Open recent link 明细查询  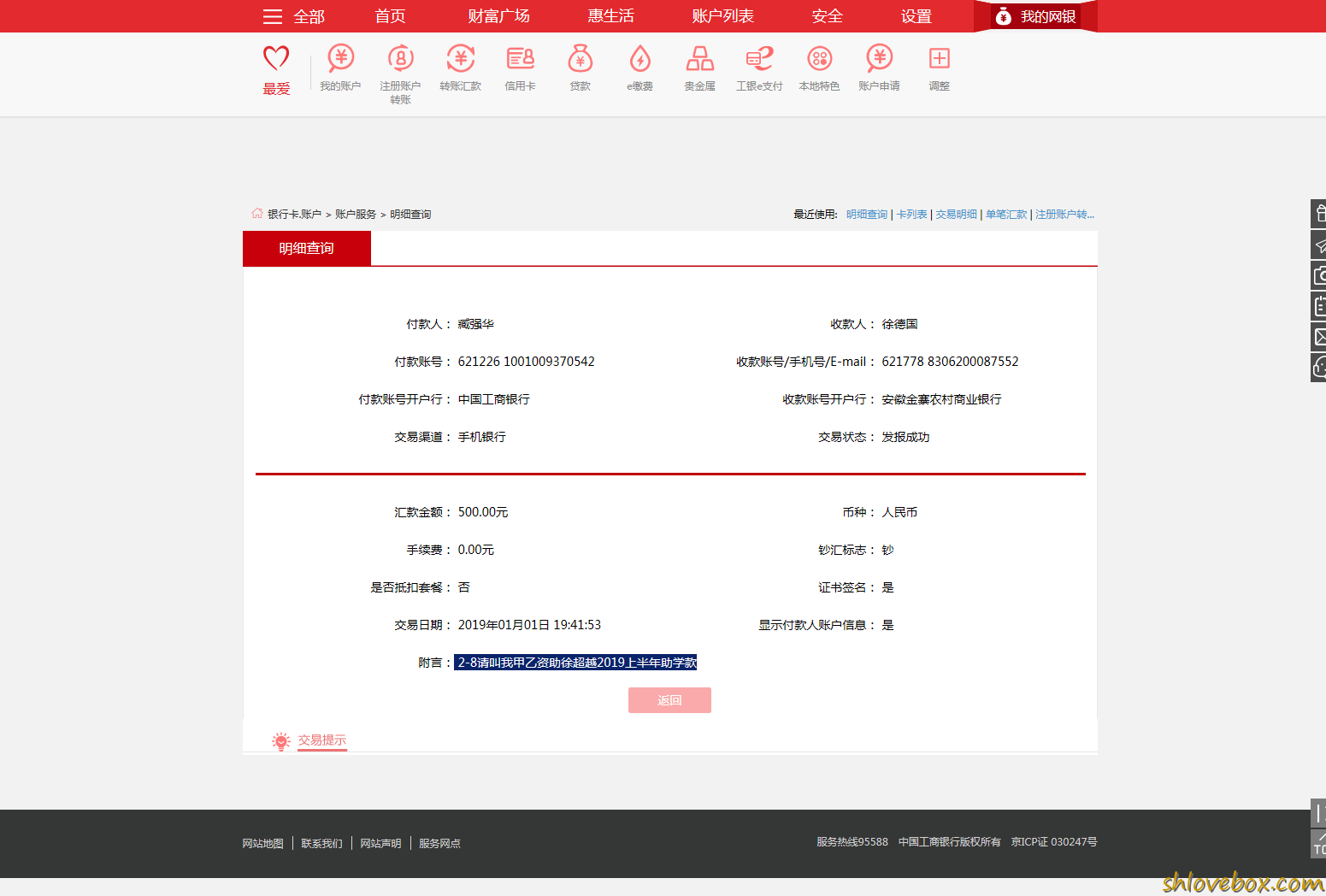(x=867, y=215)
